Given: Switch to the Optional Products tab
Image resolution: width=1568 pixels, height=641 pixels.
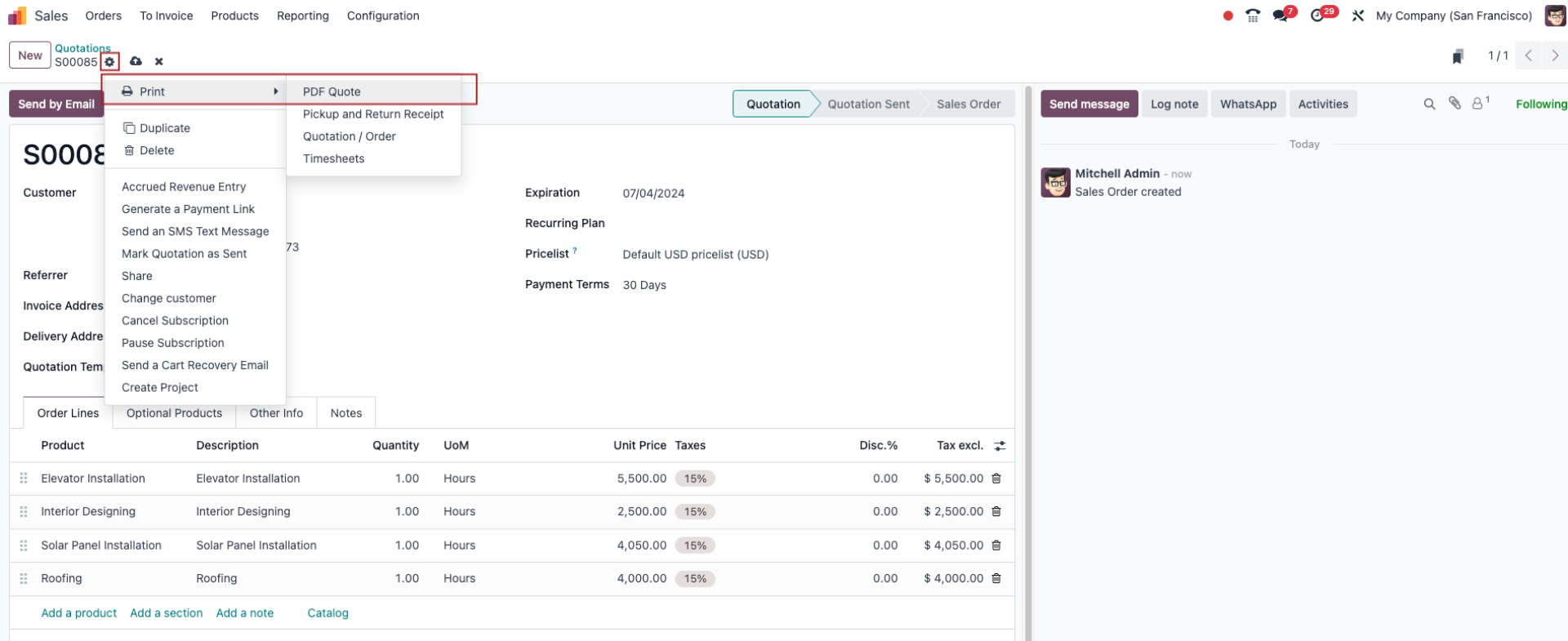Looking at the screenshot, I should 174,413.
